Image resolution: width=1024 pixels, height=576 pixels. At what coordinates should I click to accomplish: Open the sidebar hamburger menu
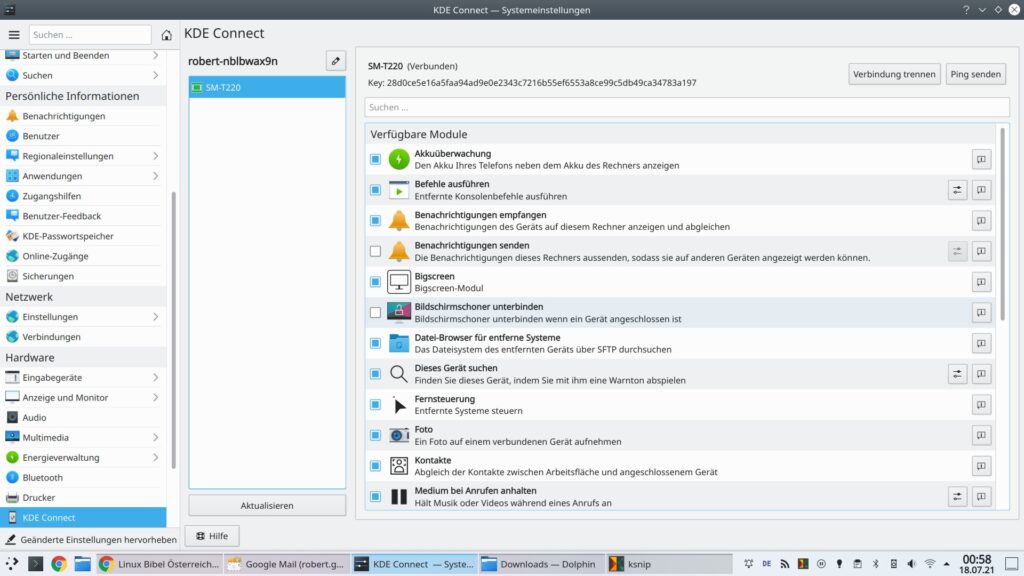click(14, 35)
